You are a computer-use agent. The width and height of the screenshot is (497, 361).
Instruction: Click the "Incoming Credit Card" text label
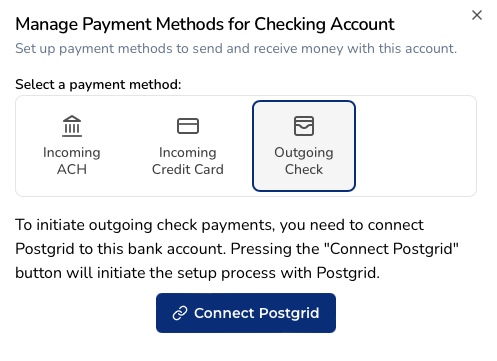pyautogui.click(x=188, y=161)
